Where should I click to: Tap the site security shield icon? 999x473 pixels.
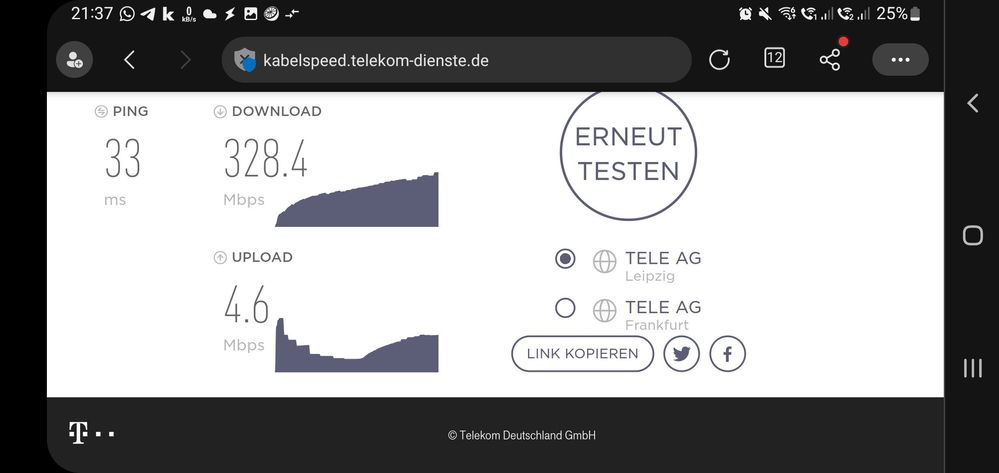tap(245, 61)
